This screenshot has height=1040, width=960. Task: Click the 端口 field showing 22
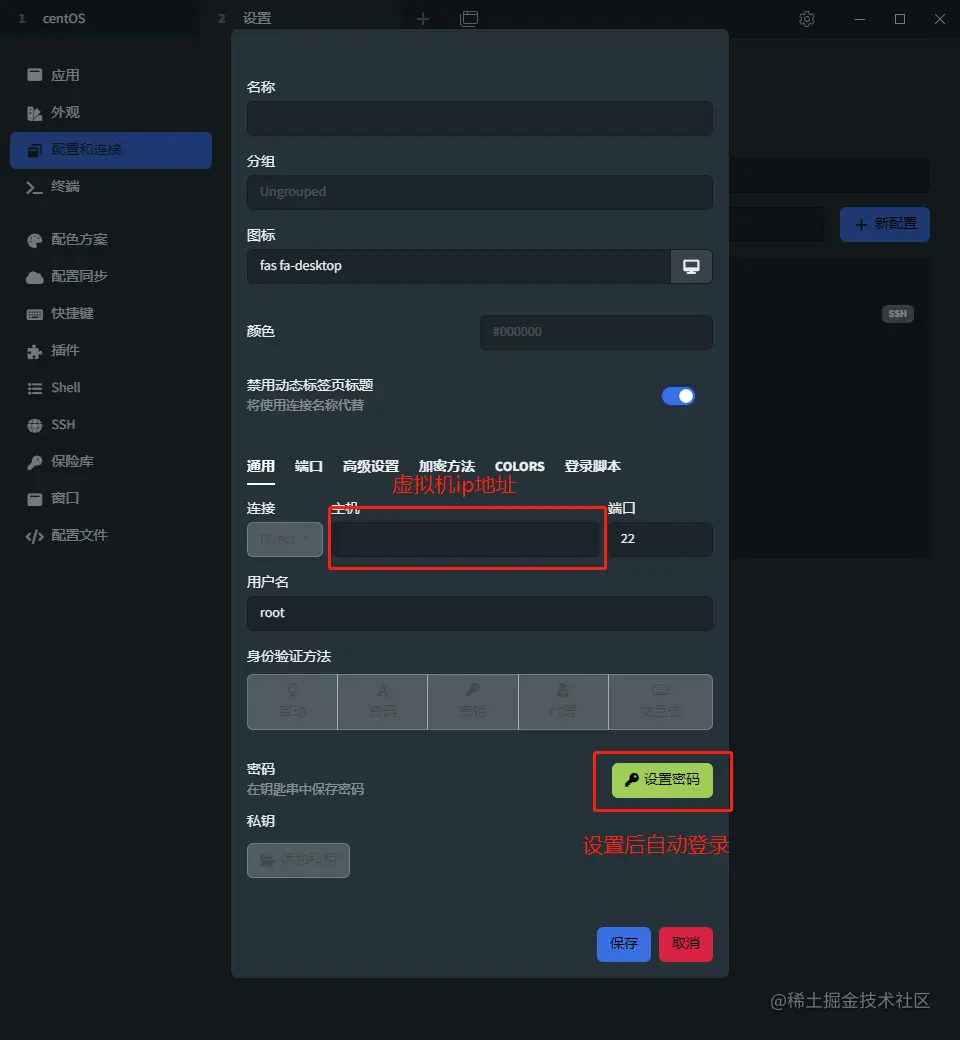tap(660, 539)
